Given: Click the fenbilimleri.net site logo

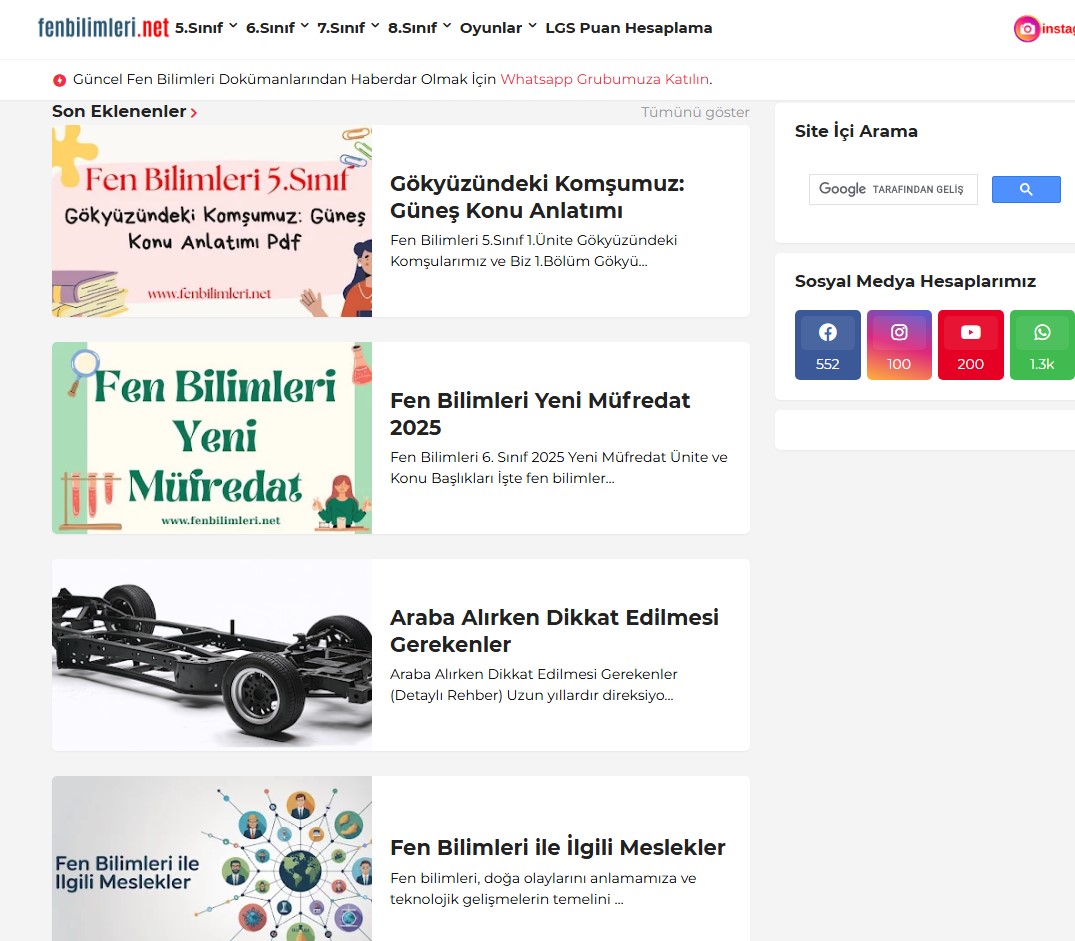Looking at the screenshot, I should tap(103, 28).
